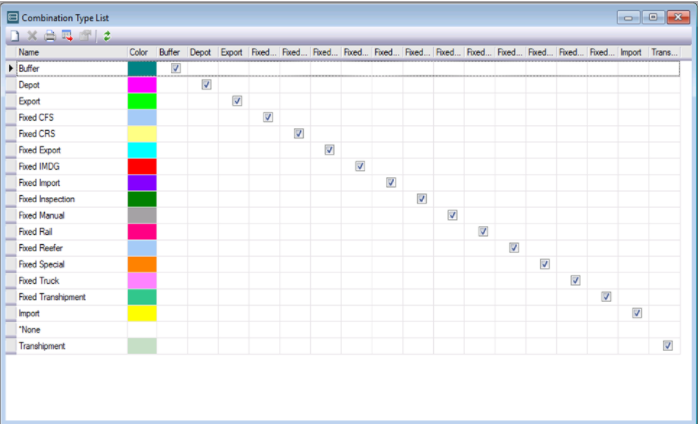Select the yellow Import color swatch
Screen dimensions: 698x434
142,313
